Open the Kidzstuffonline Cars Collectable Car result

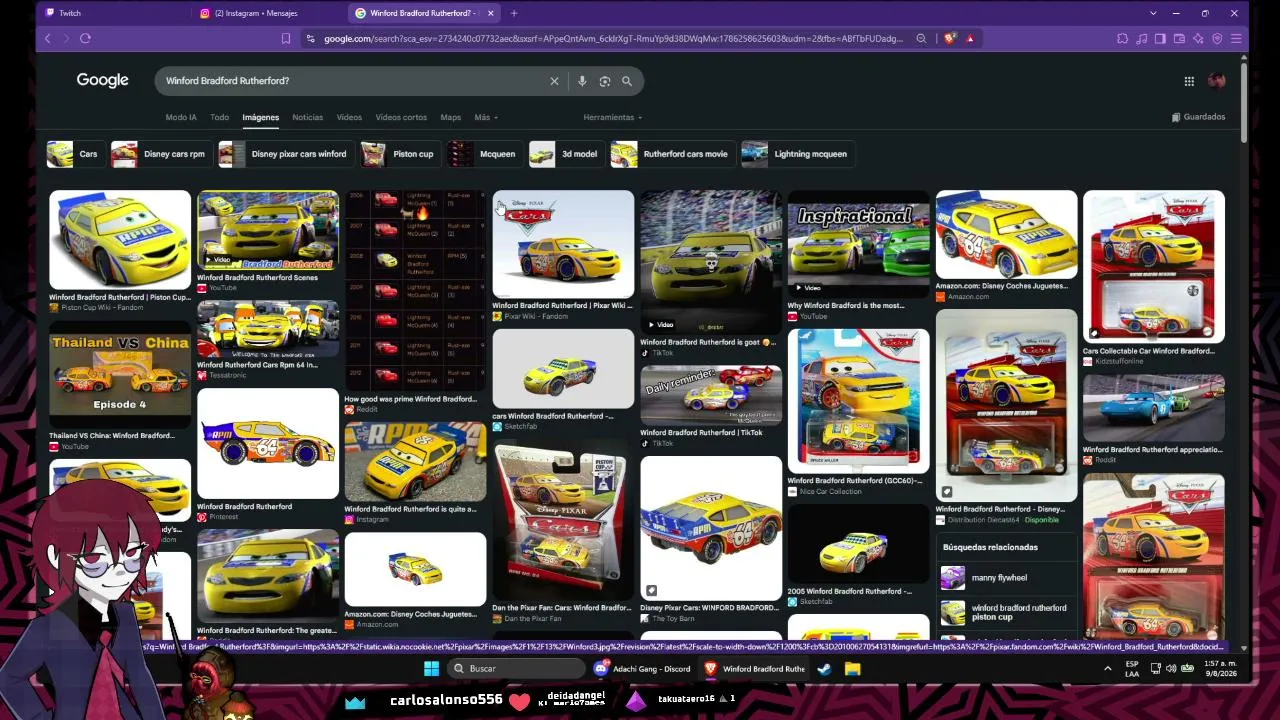[x=1154, y=267]
